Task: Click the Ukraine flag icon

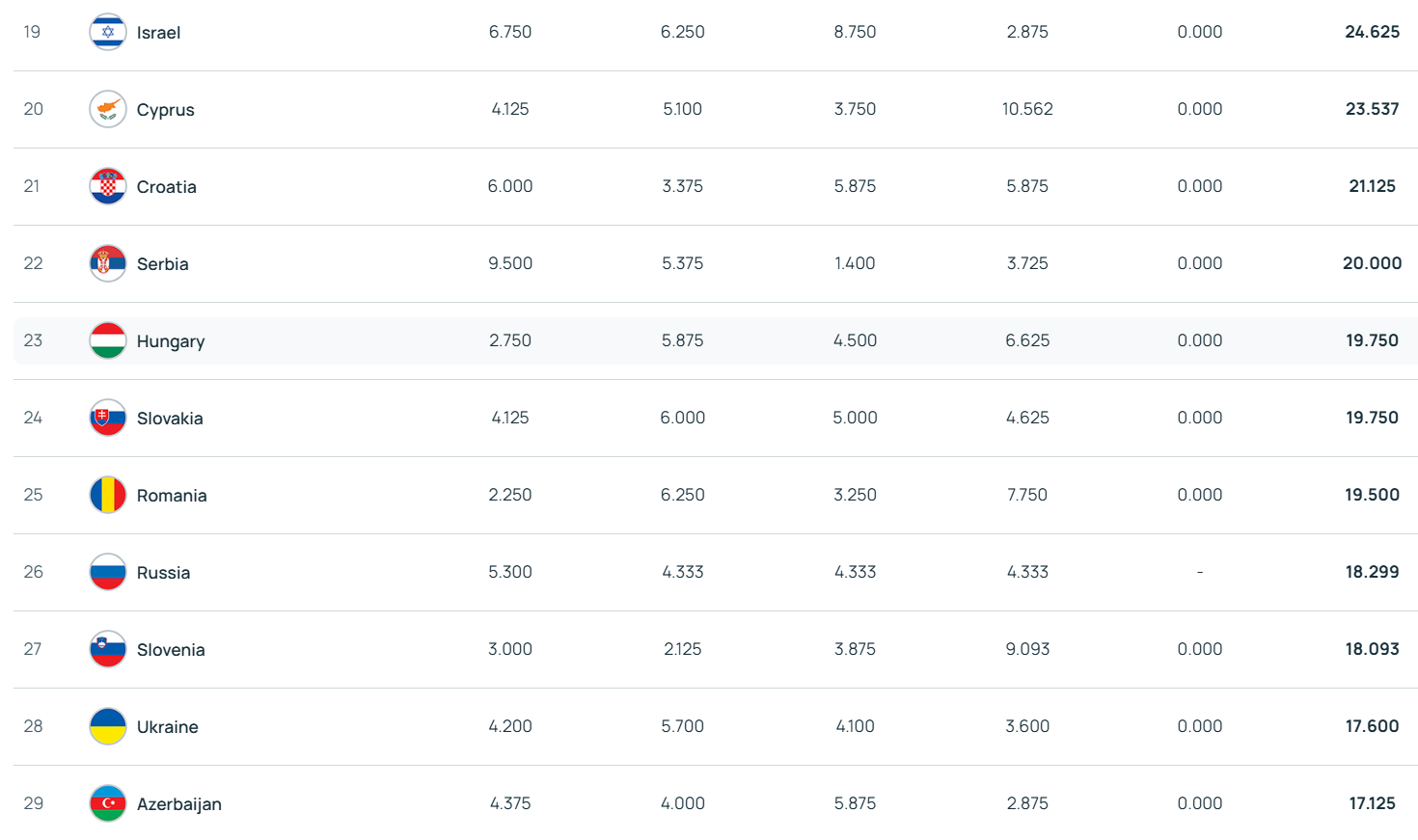Action: click(108, 726)
